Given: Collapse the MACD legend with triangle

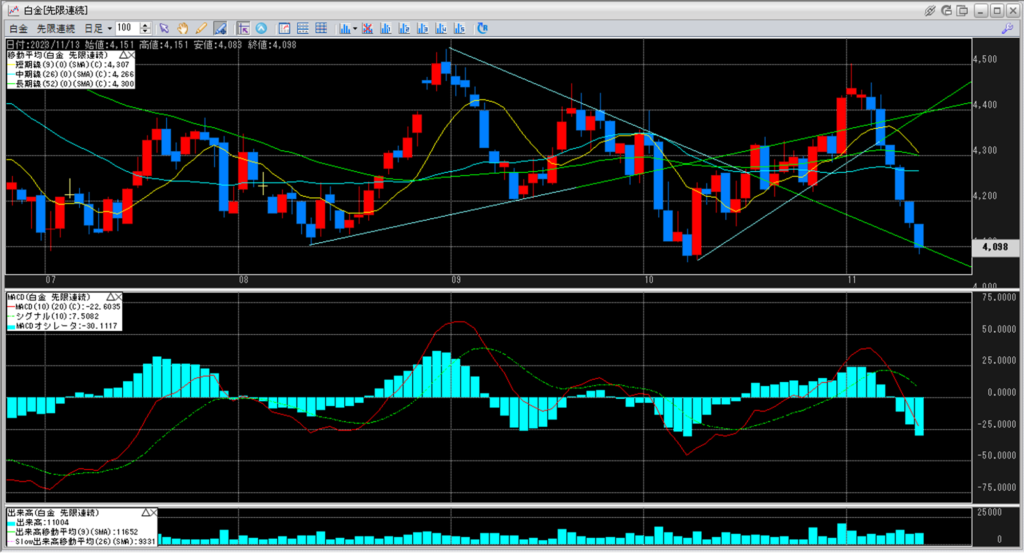Looking at the screenshot, I should [x=110, y=297].
